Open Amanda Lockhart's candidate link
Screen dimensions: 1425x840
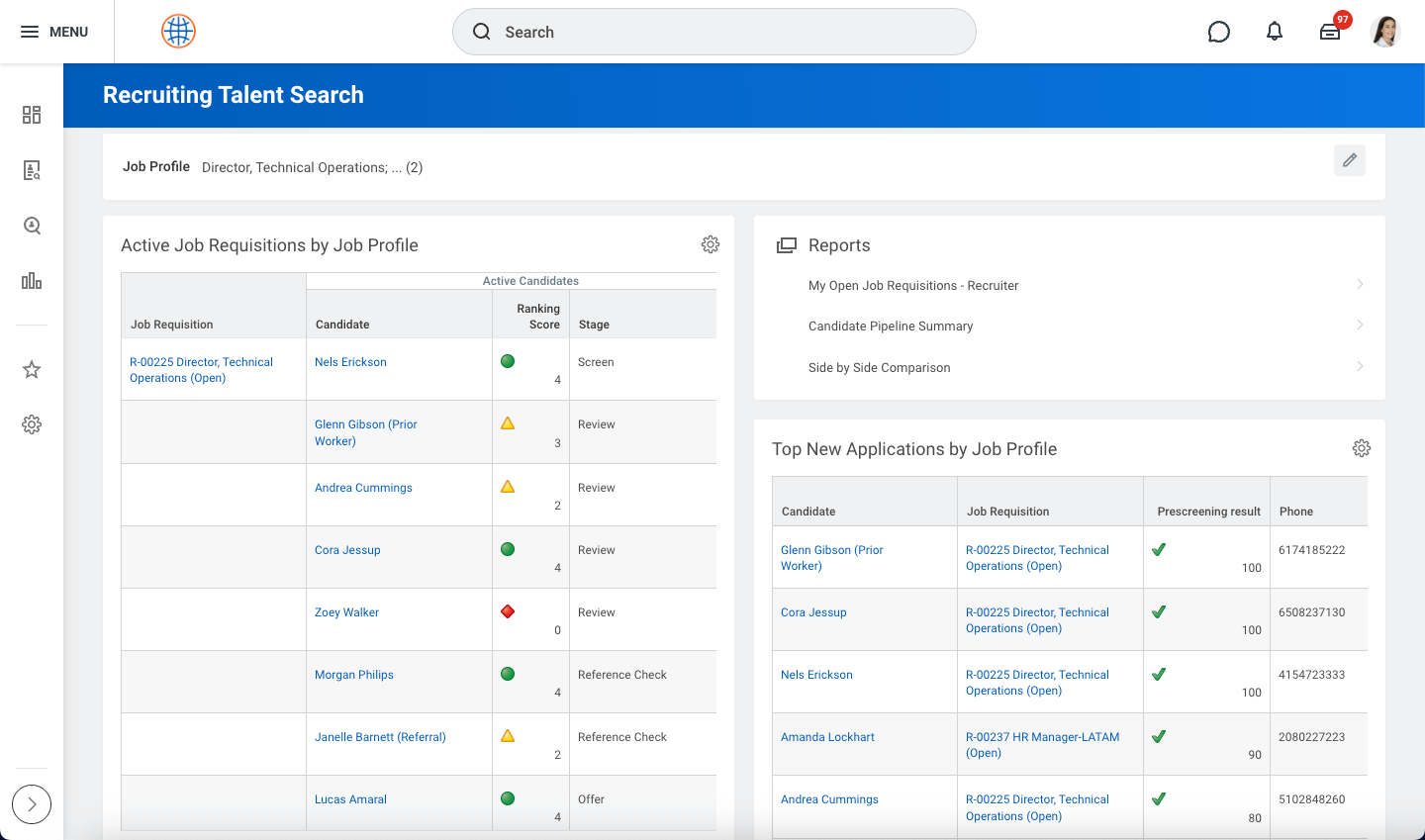pyautogui.click(x=827, y=737)
